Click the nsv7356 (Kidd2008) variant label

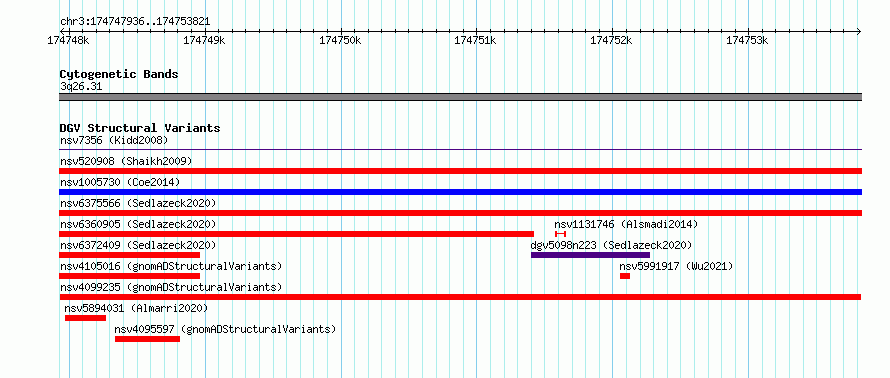[x=114, y=140]
